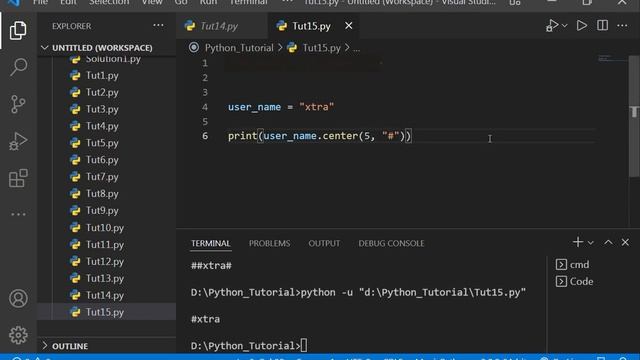Open Manage settings gear icon
Image resolution: width=640 pixels, height=360 pixels.
click(18, 335)
